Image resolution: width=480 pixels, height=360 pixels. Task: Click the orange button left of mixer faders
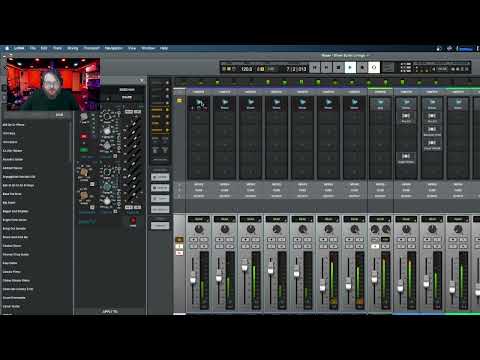(179, 239)
